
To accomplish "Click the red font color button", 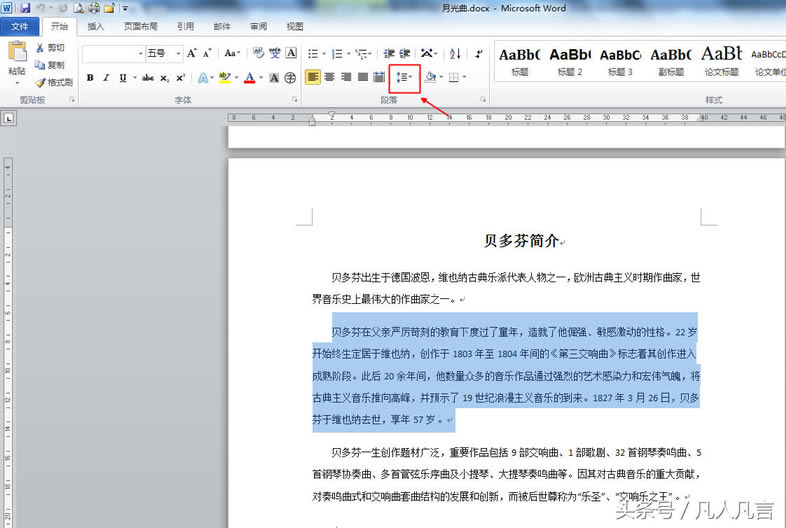I will pyautogui.click(x=249, y=77).
